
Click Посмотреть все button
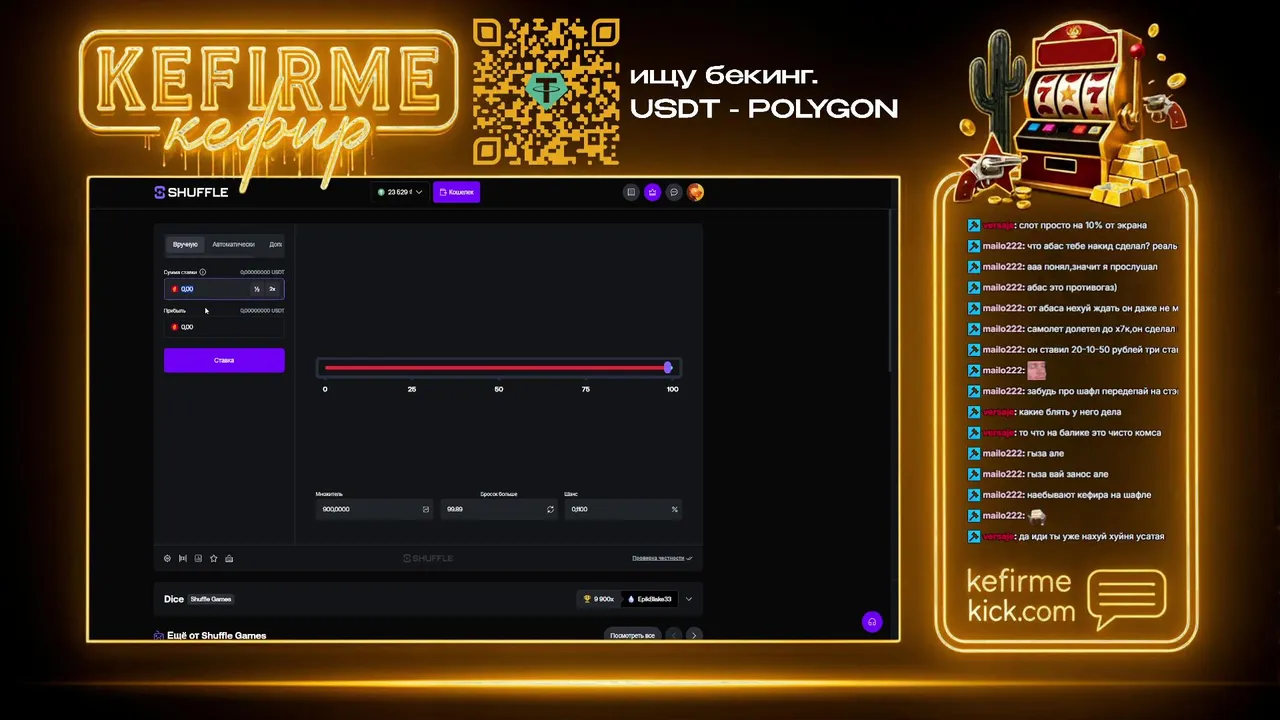tap(633, 635)
